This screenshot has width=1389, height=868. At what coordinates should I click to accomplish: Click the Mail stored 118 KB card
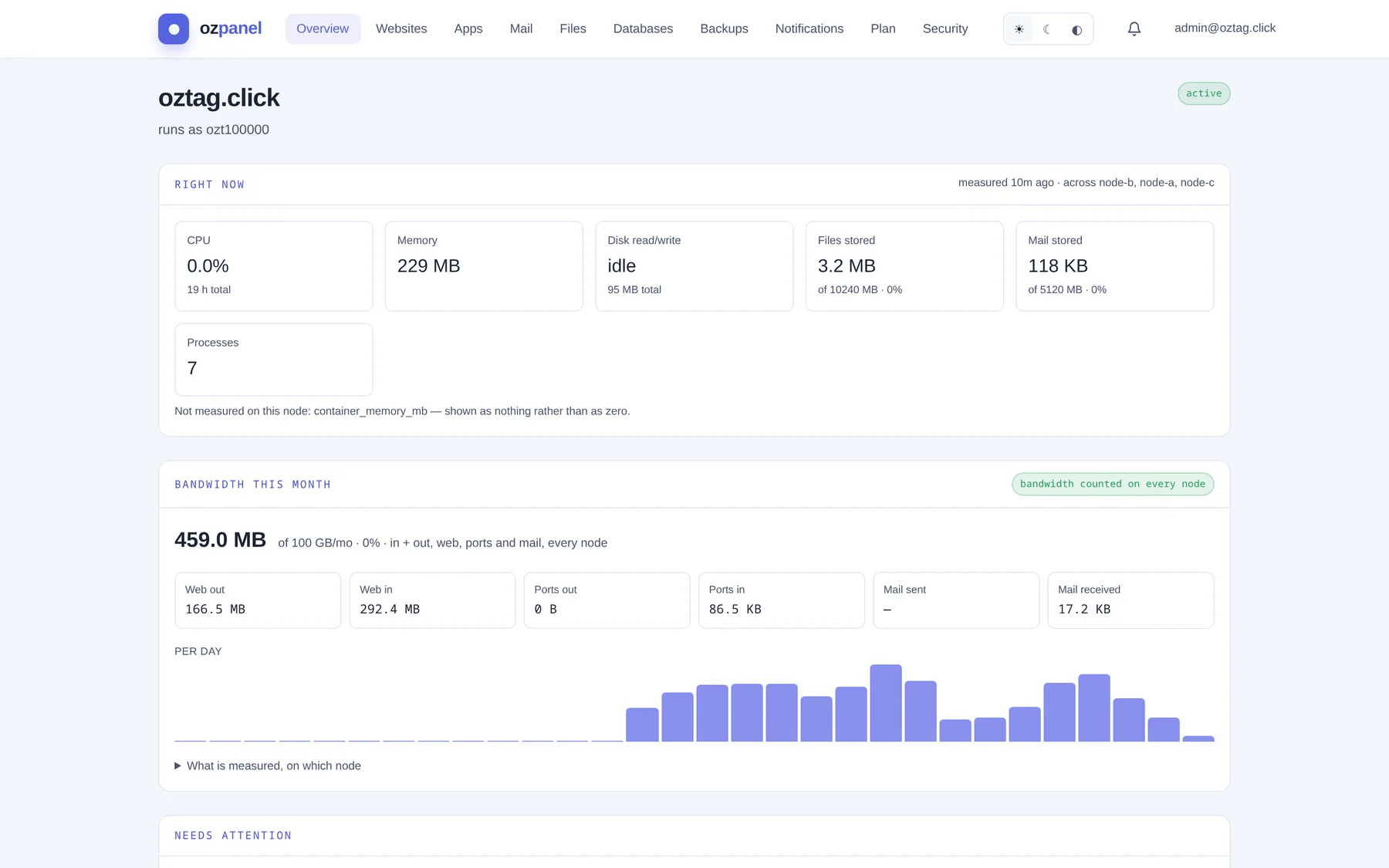tap(1115, 266)
